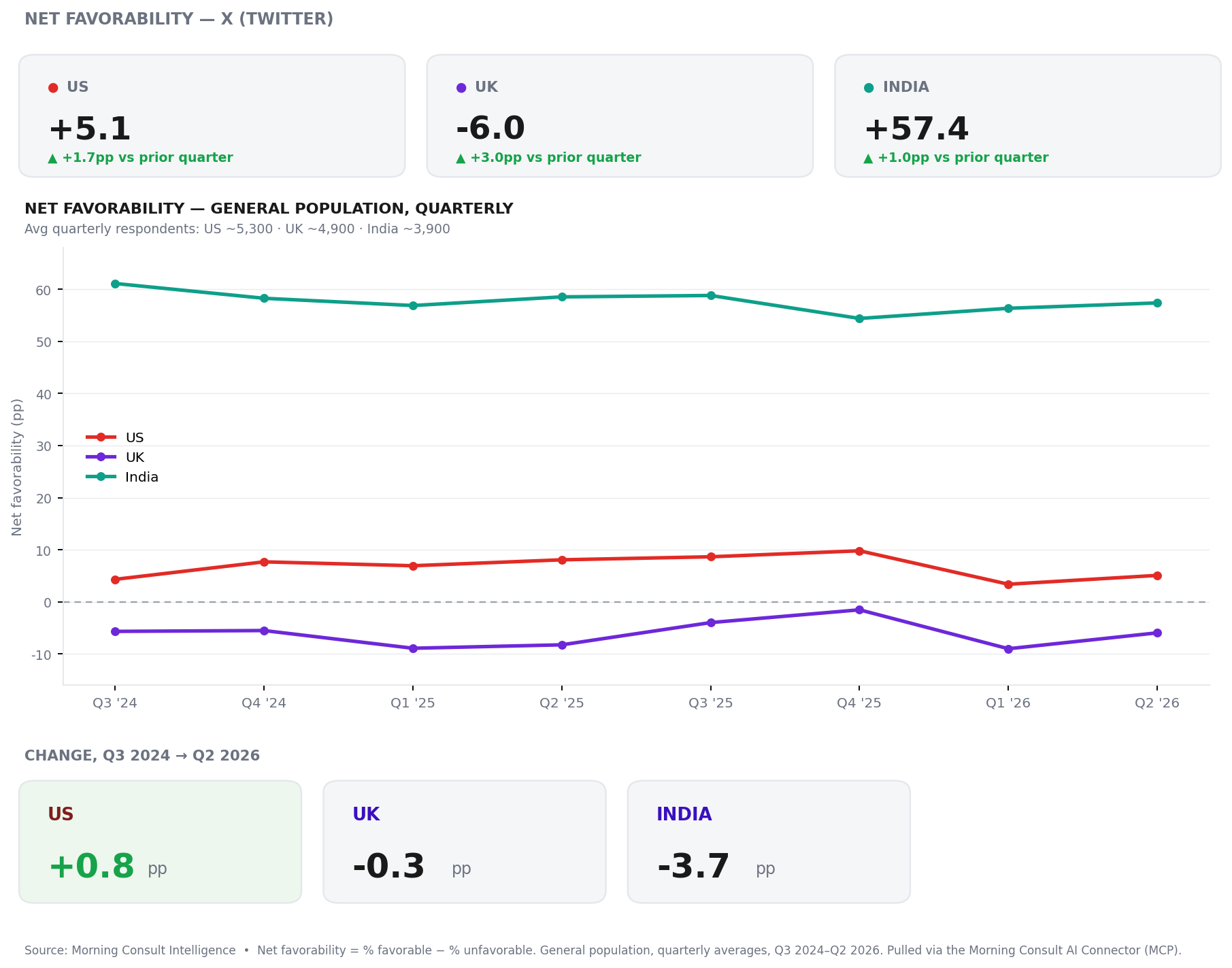
Task: Click the Q3 '24 x-axis label
Action: (115, 703)
